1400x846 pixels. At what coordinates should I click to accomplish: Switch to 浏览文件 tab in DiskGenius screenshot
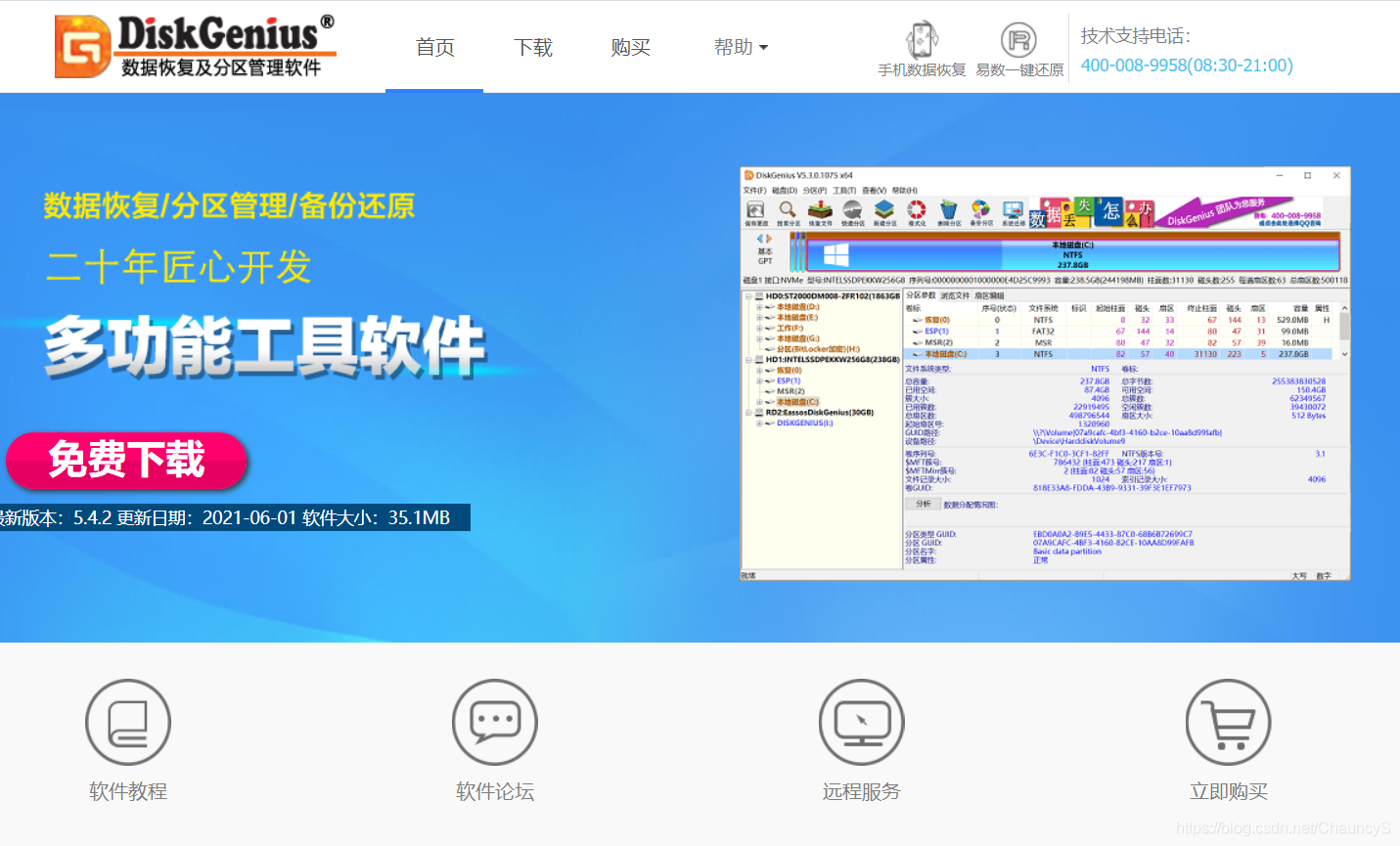pos(955,295)
